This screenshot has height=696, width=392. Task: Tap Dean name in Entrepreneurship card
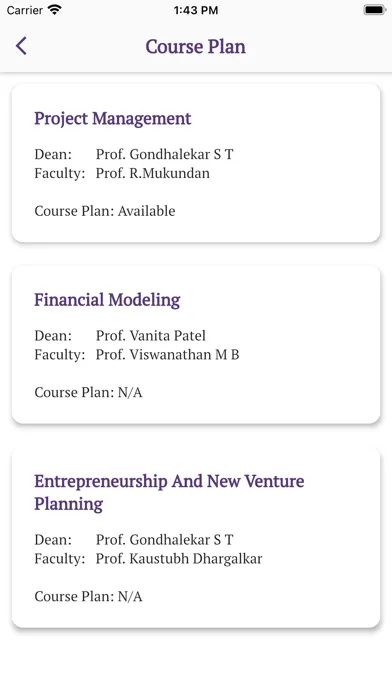click(165, 540)
